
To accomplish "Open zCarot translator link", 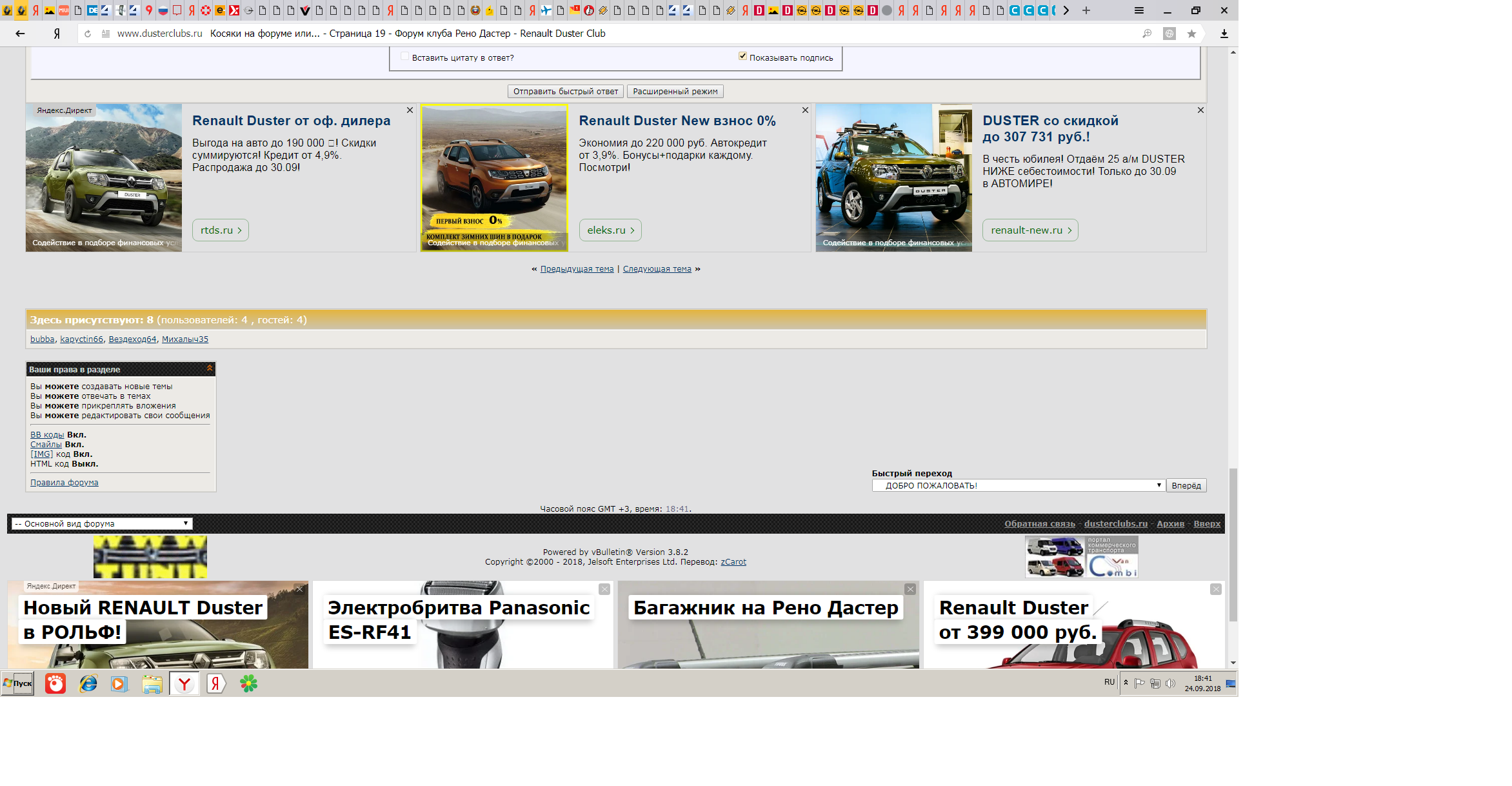I will point(733,562).
